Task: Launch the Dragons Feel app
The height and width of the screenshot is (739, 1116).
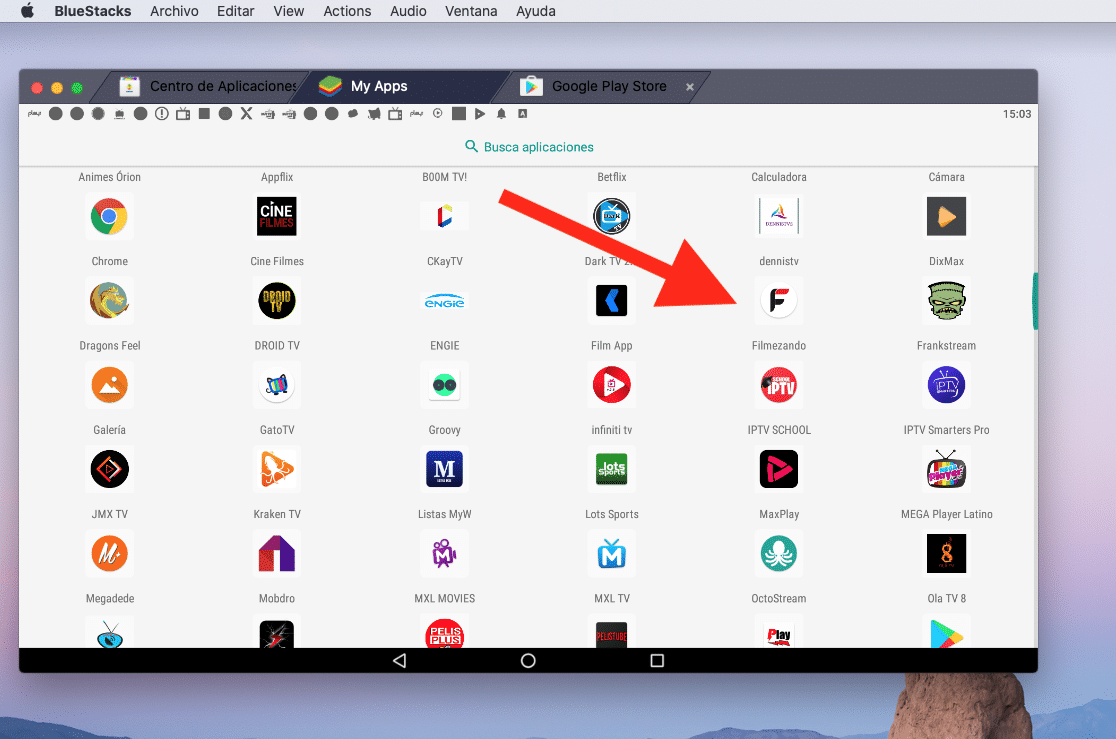Action: 110,301
